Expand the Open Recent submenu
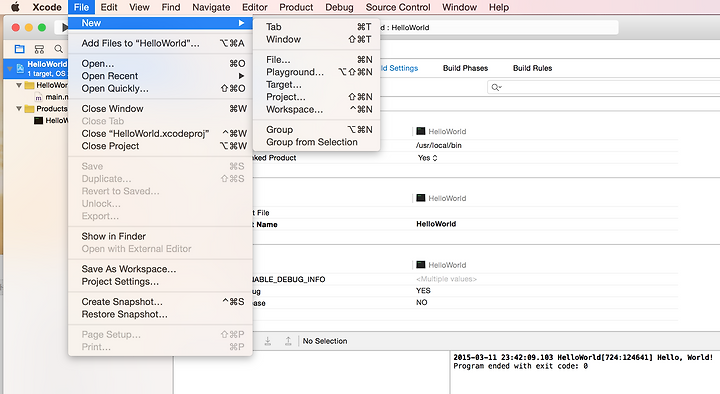 click(160, 76)
